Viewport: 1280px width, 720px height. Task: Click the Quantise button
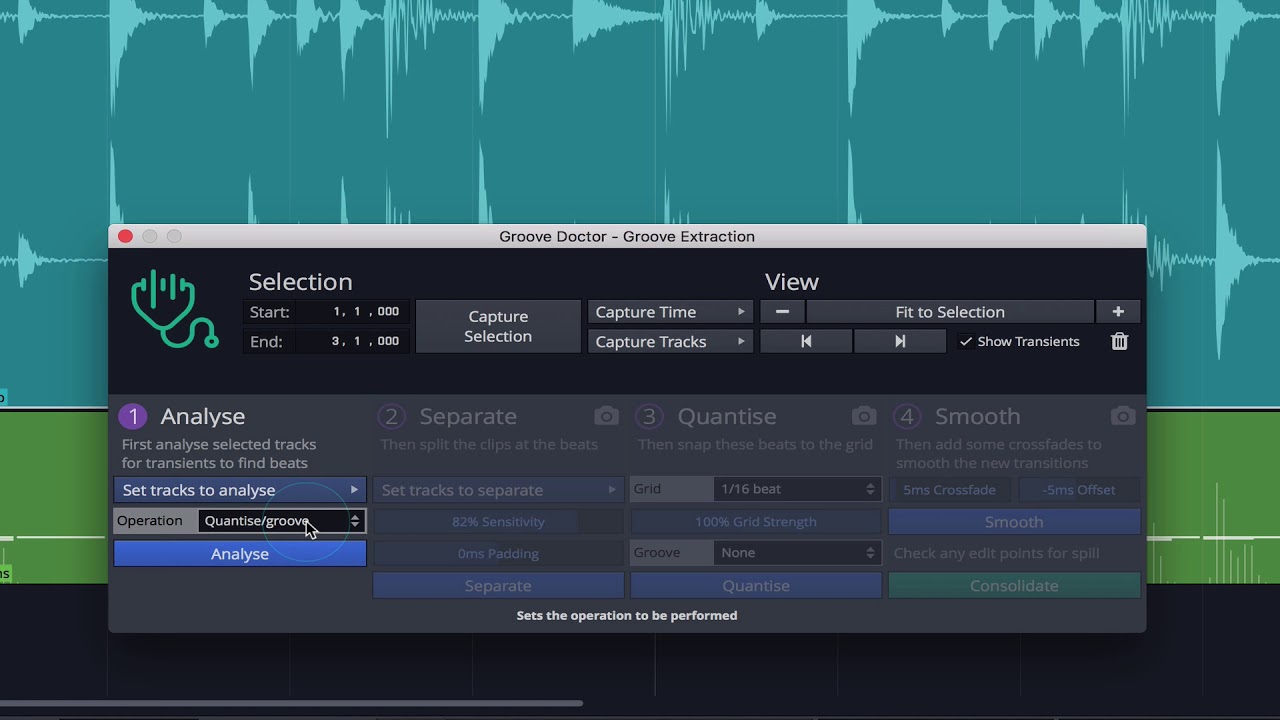tap(756, 586)
